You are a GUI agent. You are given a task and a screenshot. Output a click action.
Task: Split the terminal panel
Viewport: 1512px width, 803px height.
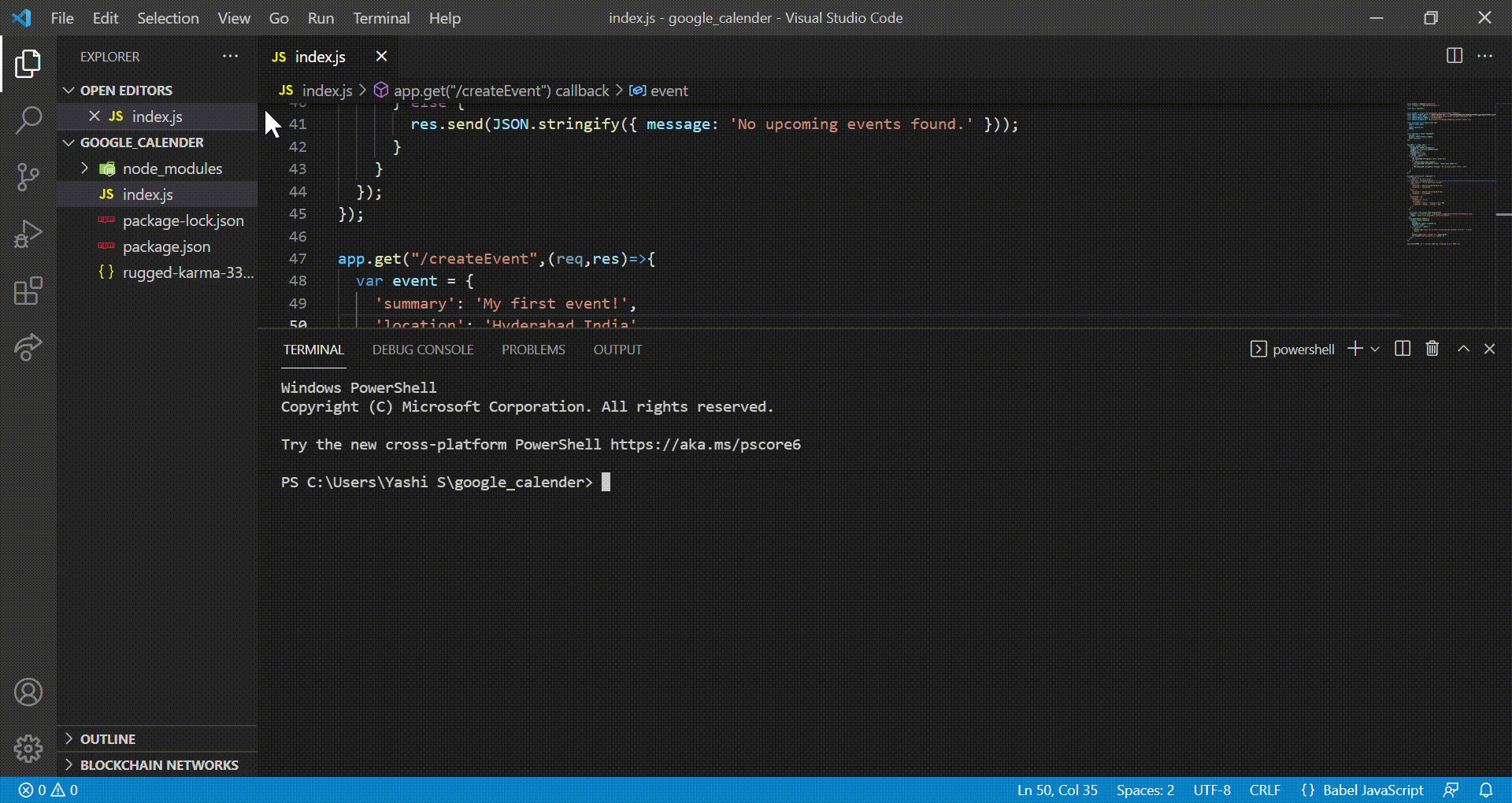click(1403, 349)
